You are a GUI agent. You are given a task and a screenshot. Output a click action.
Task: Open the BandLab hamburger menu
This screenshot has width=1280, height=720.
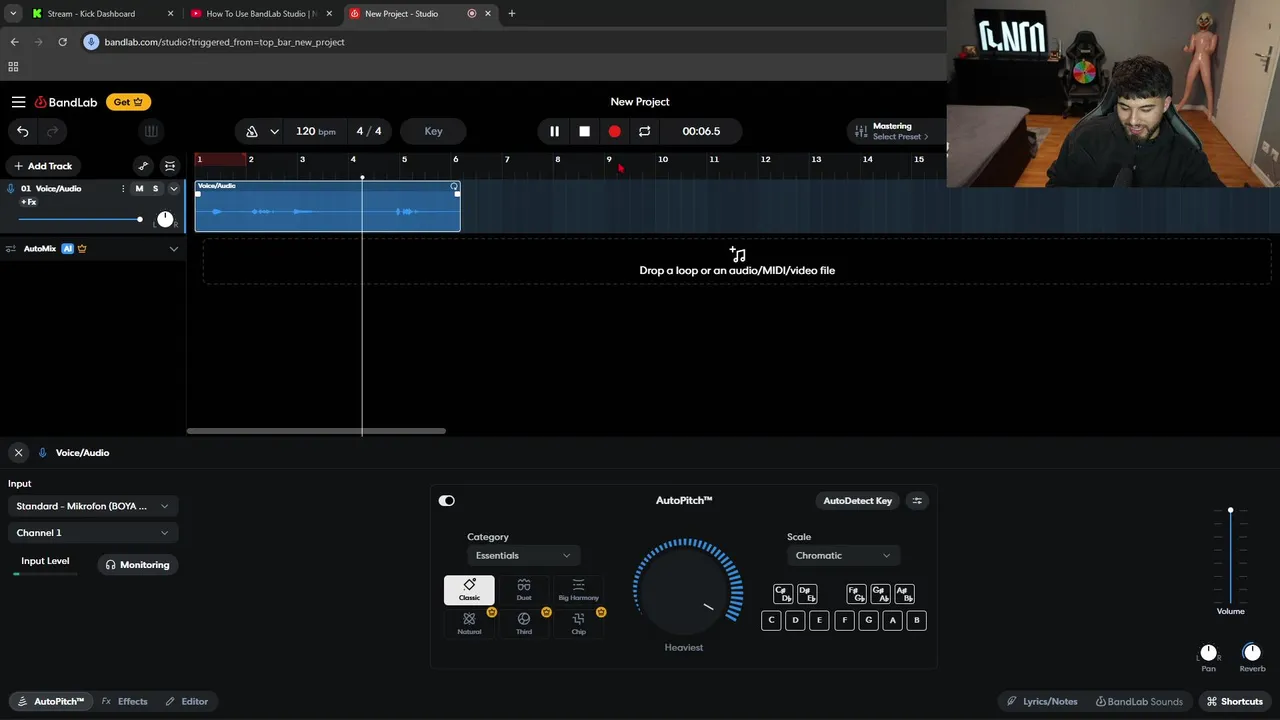click(x=18, y=102)
